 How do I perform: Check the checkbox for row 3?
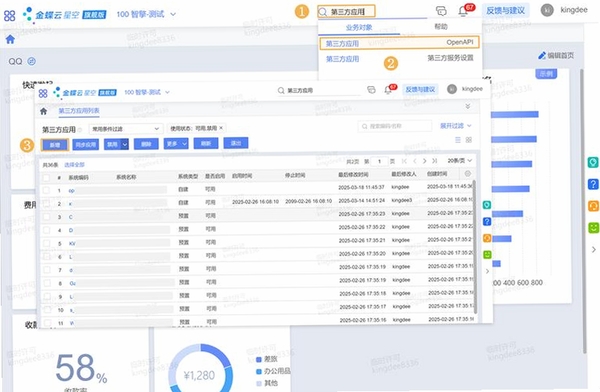point(46,217)
